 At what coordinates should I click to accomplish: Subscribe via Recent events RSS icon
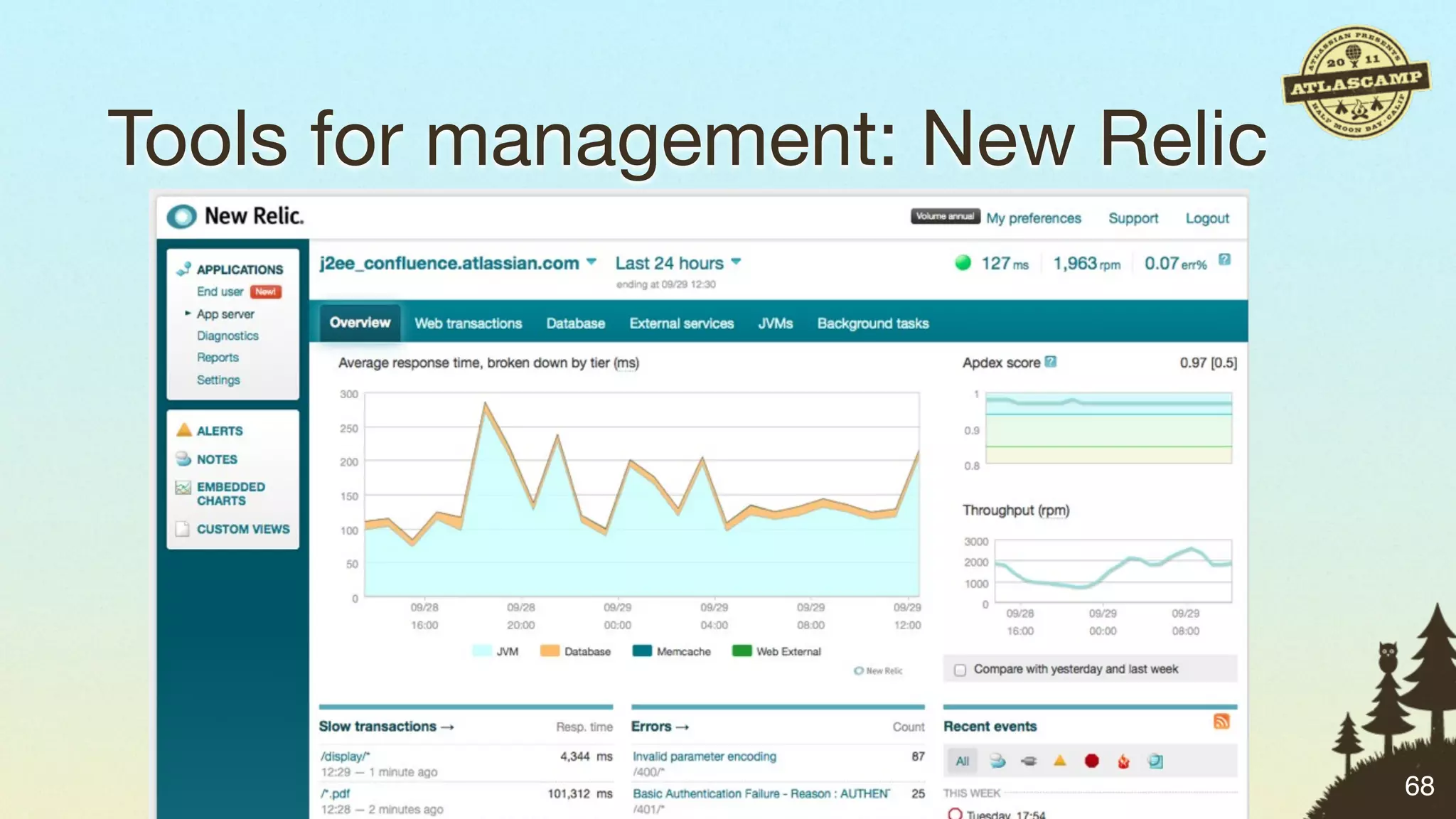click(1221, 722)
